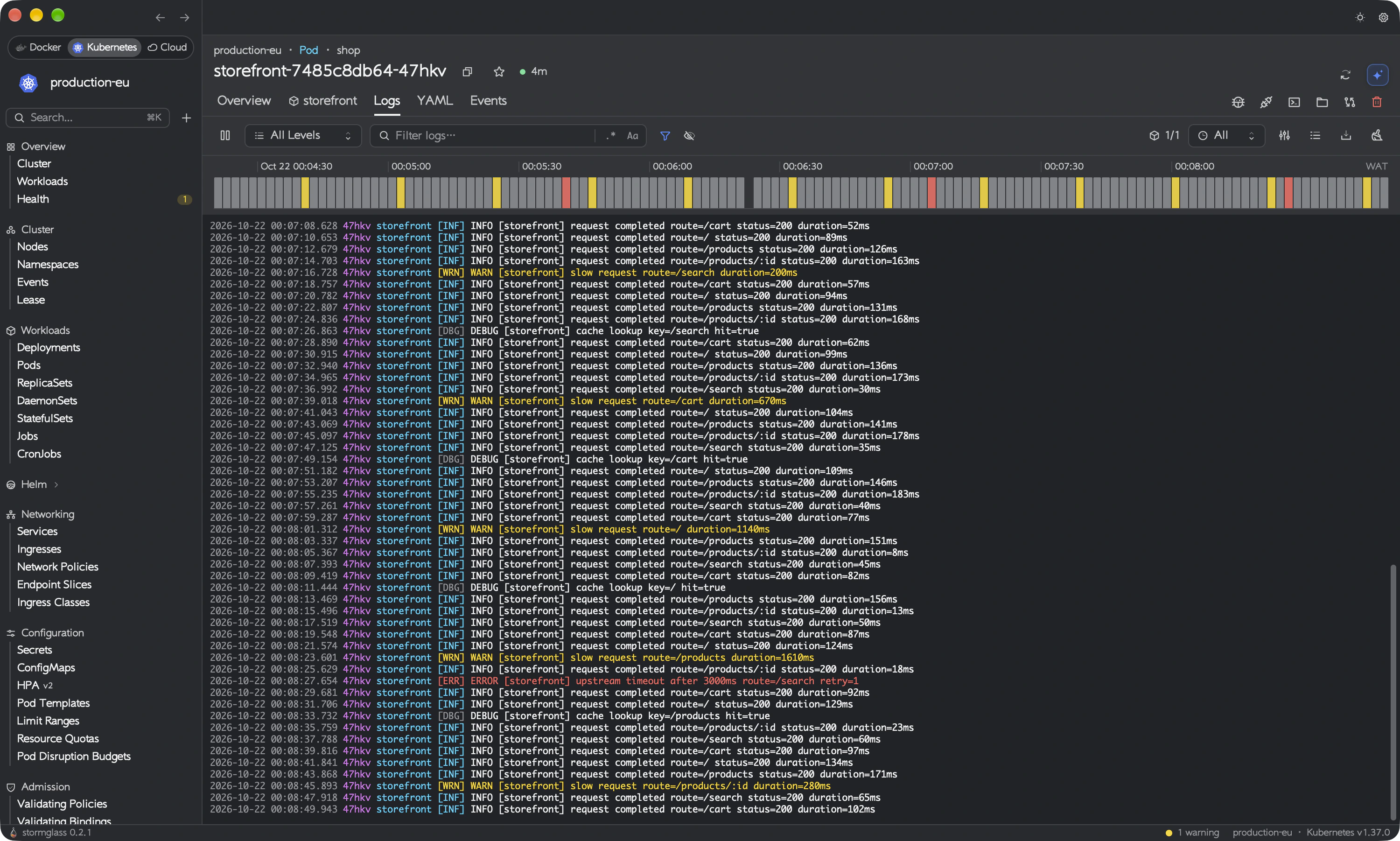Click the production-eu breadcrumb
Image resolution: width=1400 pixels, height=841 pixels.
click(248, 50)
